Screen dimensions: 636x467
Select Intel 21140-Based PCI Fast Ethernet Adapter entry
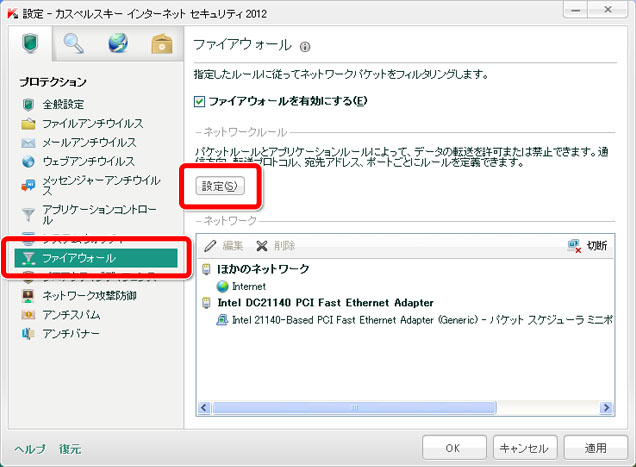(422, 320)
